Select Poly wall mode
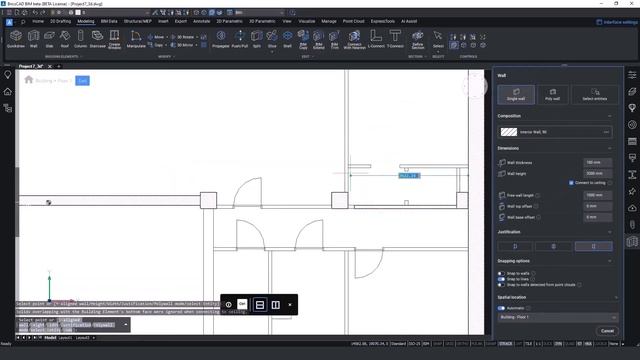Image resolution: width=640 pixels, height=360 pixels. (x=553, y=95)
